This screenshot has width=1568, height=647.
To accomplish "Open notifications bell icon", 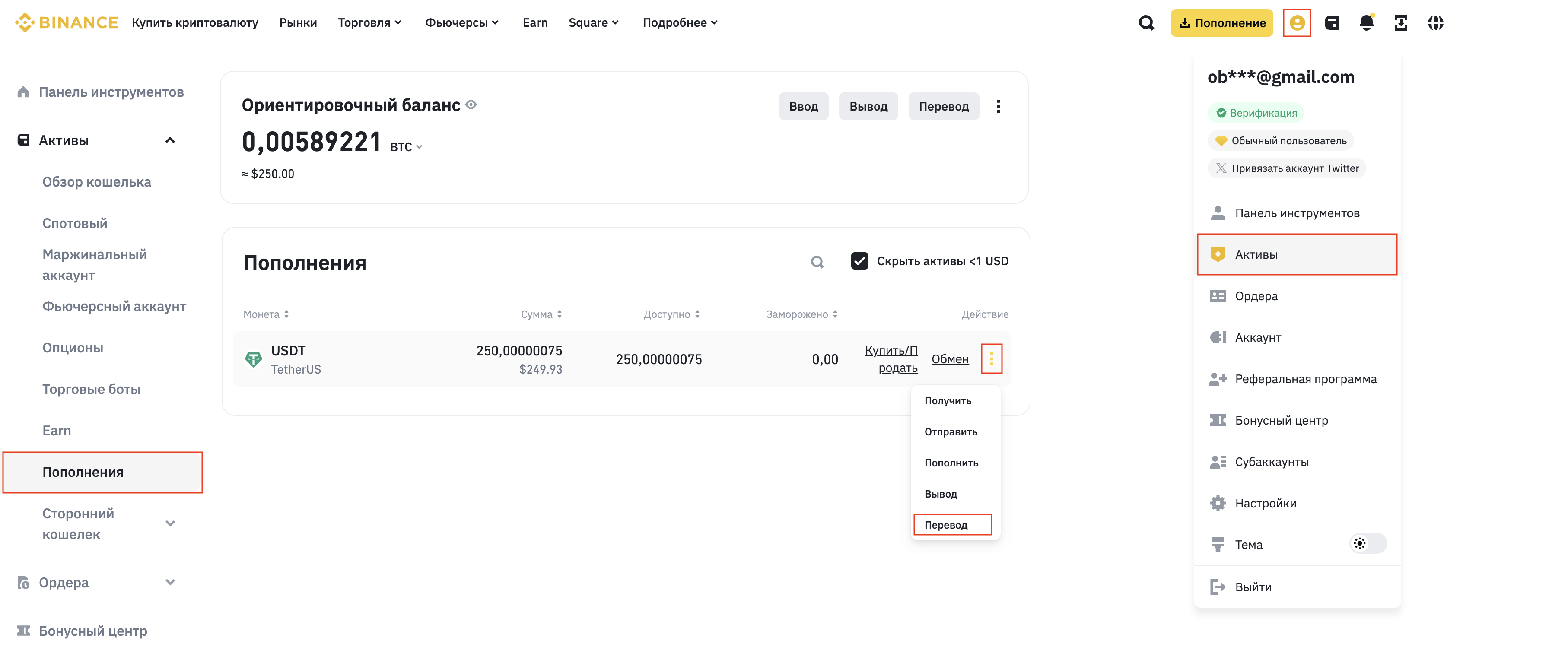I will tap(1367, 23).
